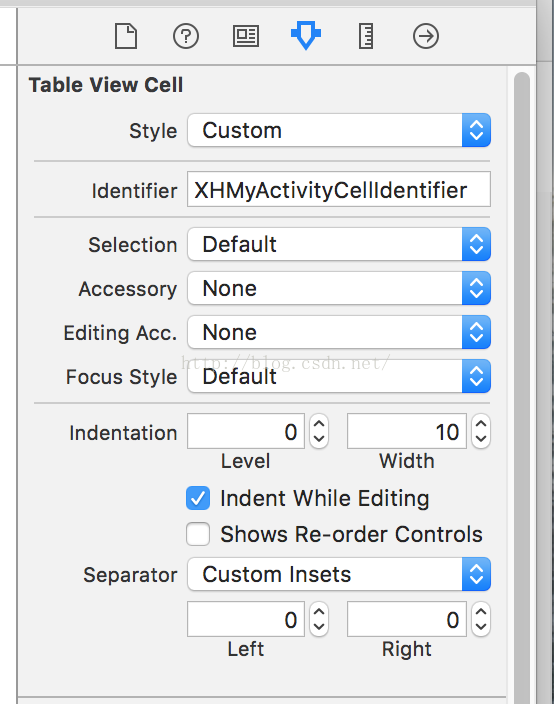Viewport: 554px width, 704px height.
Task: Open the Selection dropdown
Action: coord(339,244)
